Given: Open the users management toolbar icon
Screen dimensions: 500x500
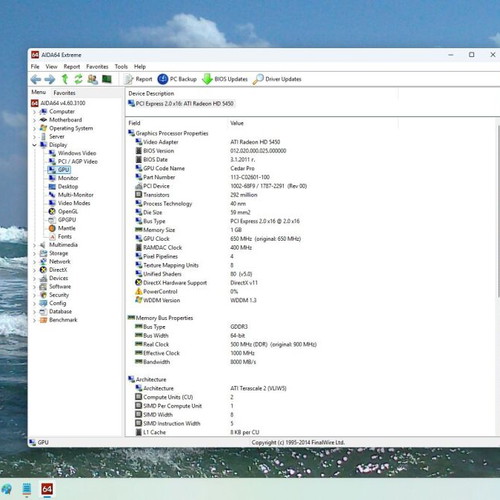Looking at the screenshot, I should click(x=92, y=79).
